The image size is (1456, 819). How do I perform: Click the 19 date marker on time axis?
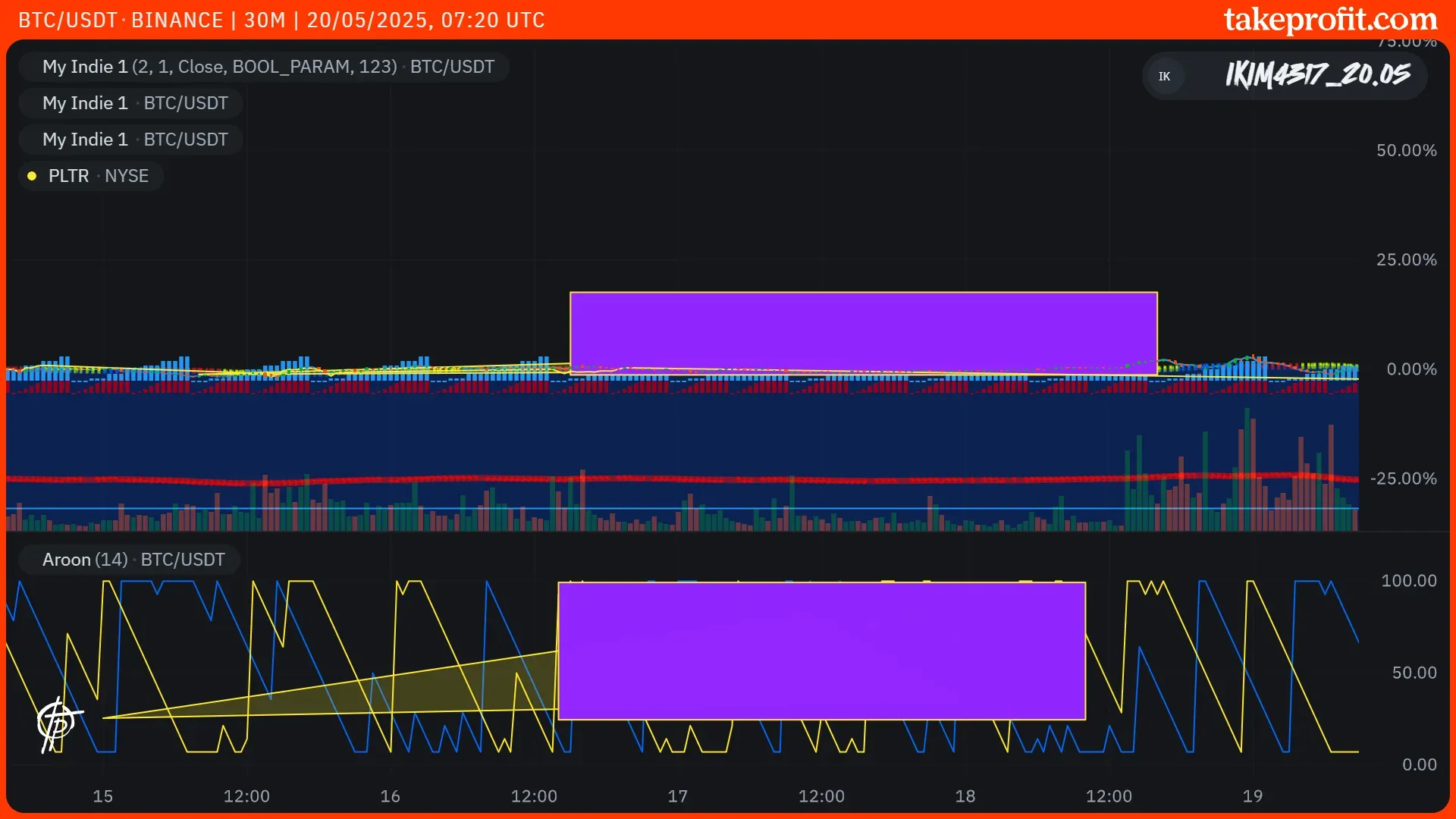[x=1252, y=796]
